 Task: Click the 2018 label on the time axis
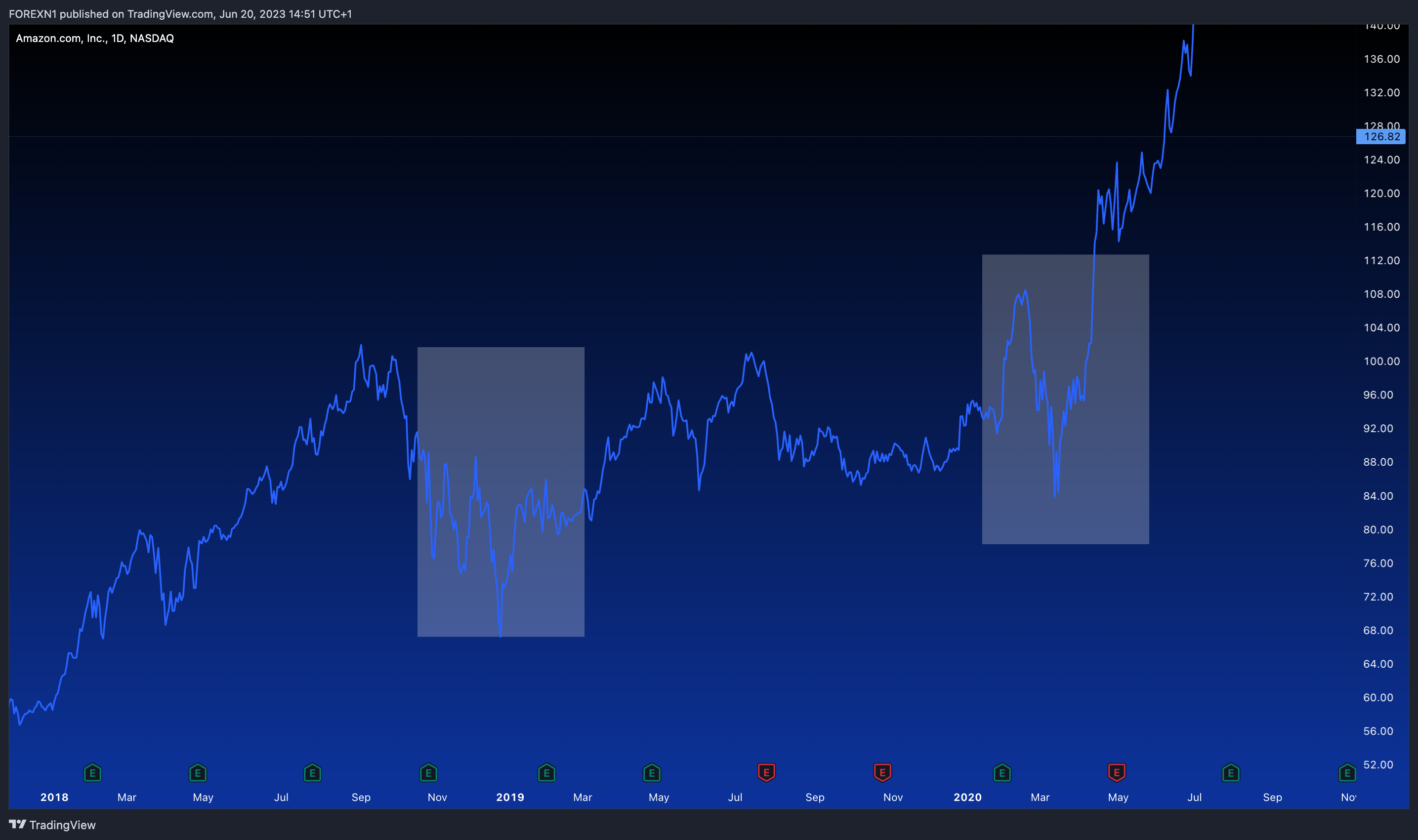(54, 798)
